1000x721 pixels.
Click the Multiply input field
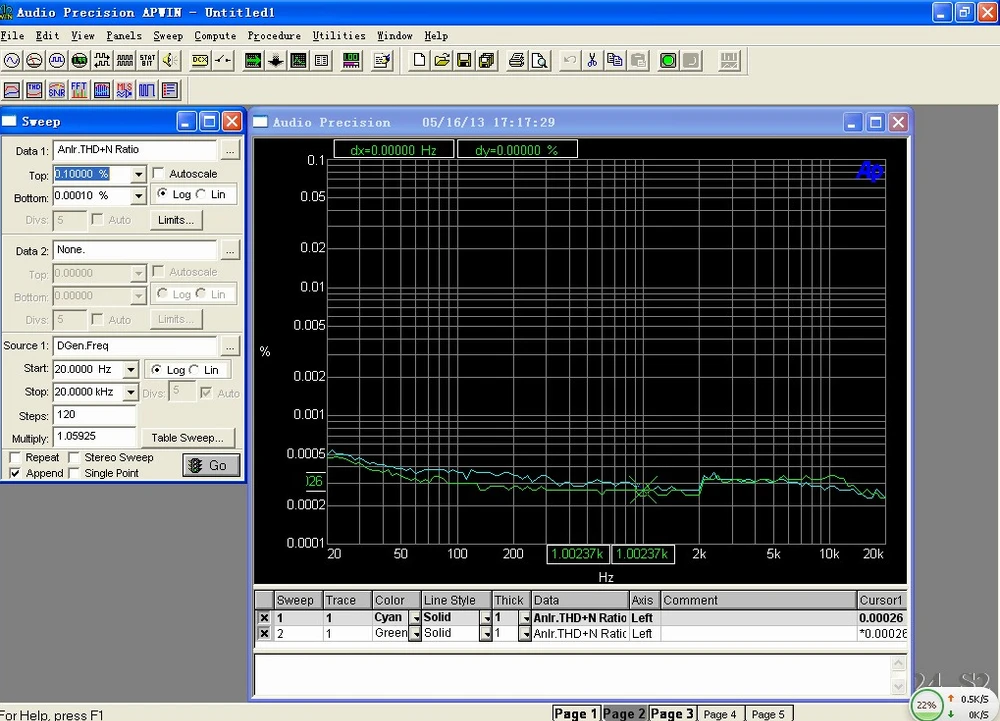pyautogui.click(x=94, y=437)
